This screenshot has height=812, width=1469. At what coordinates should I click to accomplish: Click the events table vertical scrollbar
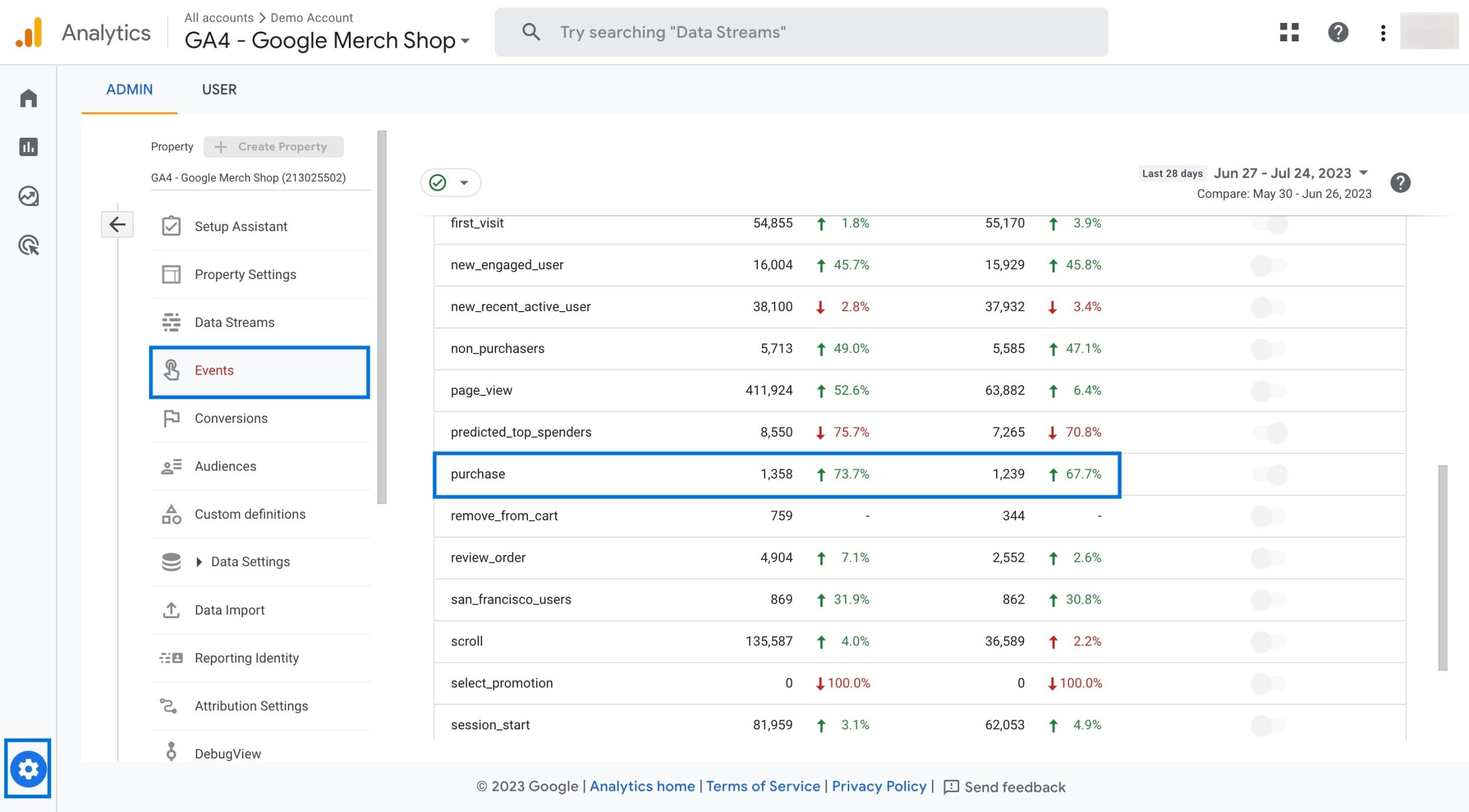(x=1443, y=567)
